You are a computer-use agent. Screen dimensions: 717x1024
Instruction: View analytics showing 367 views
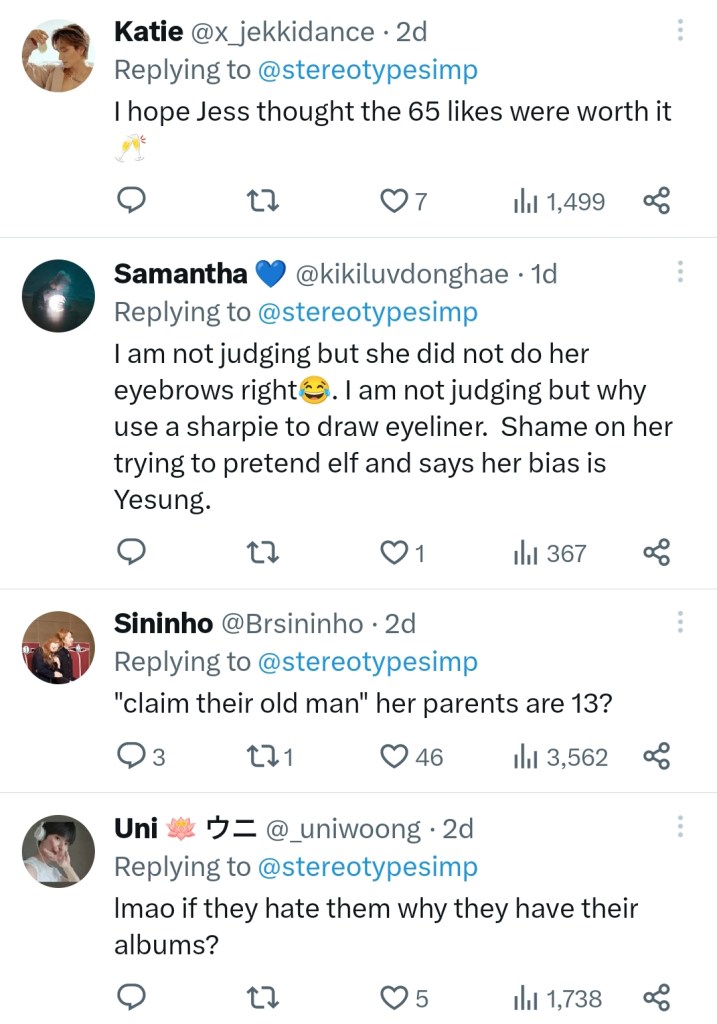pyautogui.click(x=549, y=552)
